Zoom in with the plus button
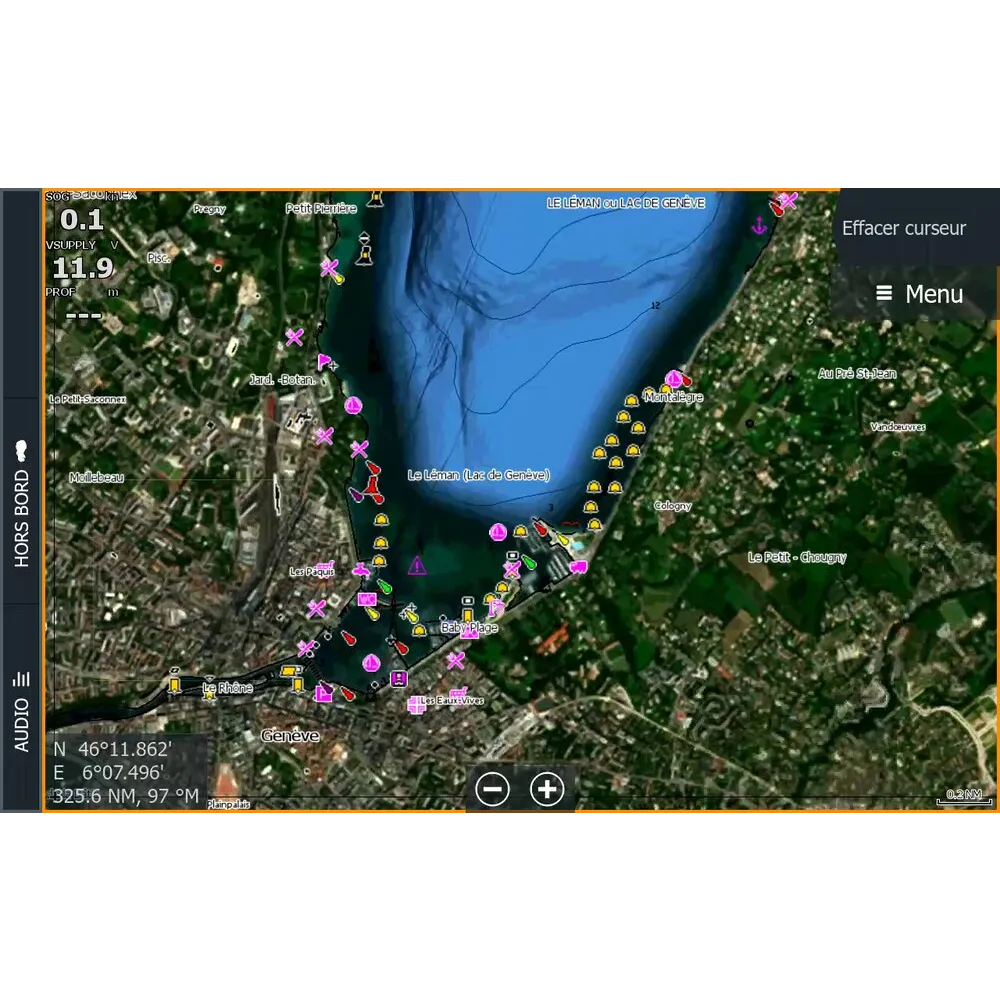1000x1000 pixels. click(x=547, y=789)
